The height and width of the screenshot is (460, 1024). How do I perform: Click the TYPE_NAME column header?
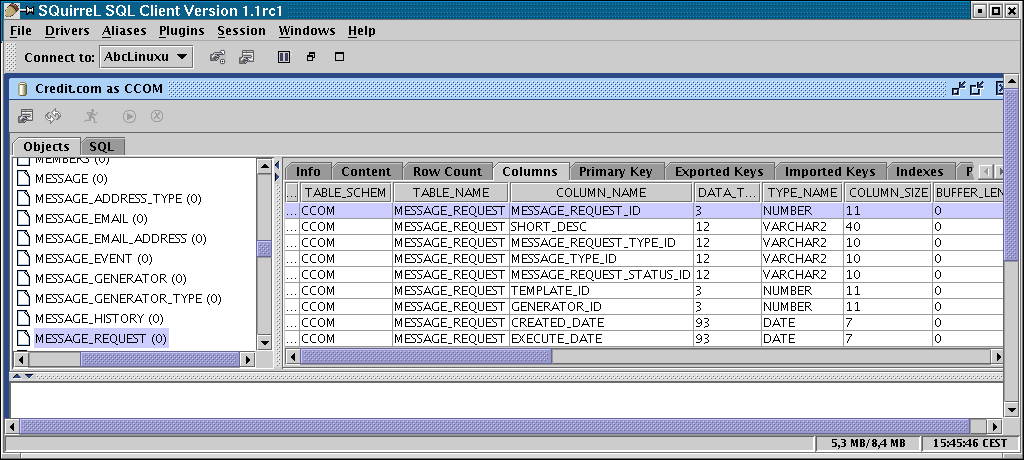tap(802, 192)
